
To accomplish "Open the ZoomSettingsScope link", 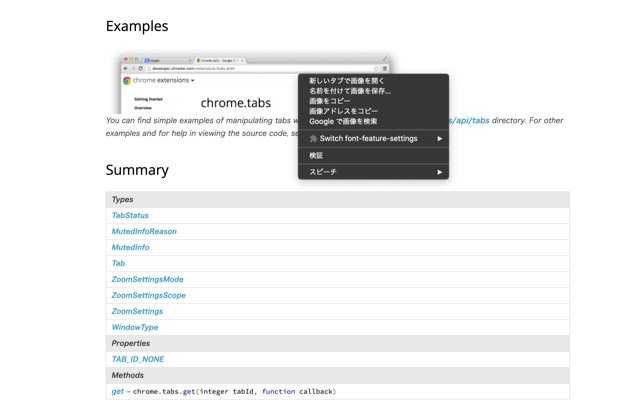I will point(148,295).
